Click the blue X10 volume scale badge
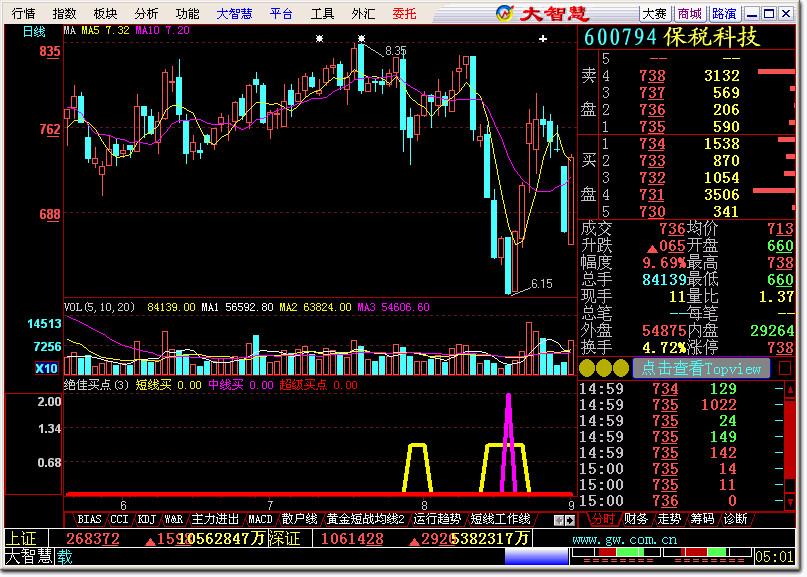Image resolution: width=807 pixels, height=577 pixels. 46,368
